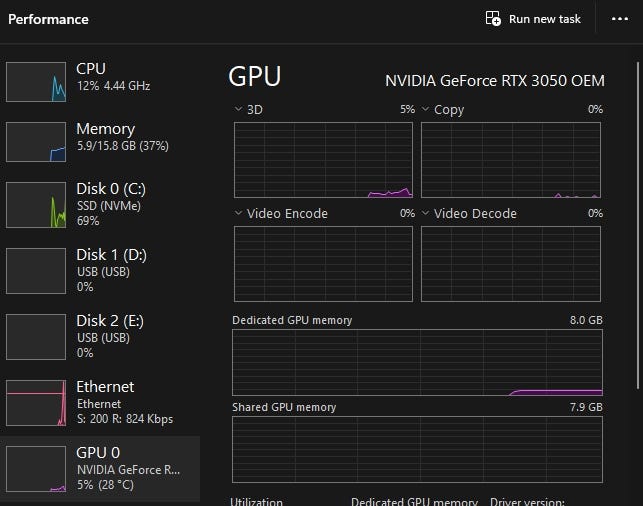Click the Video Decode usage graph
This screenshot has height=506, width=643.
pos(511,264)
